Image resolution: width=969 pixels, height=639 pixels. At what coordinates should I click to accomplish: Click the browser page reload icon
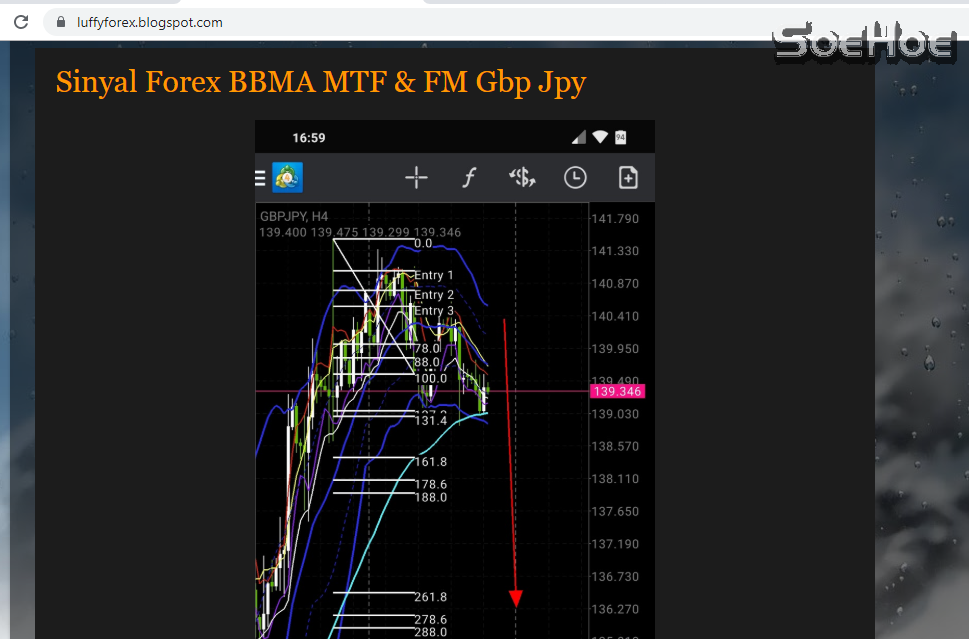point(20,21)
